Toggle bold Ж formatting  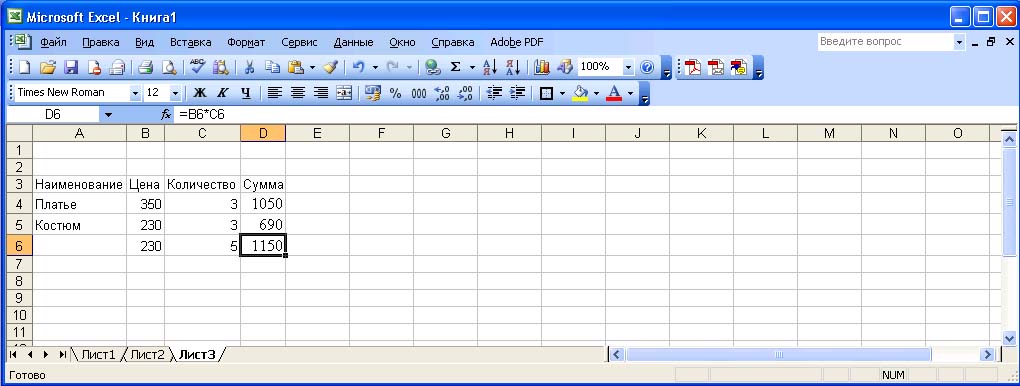[x=200, y=93]
